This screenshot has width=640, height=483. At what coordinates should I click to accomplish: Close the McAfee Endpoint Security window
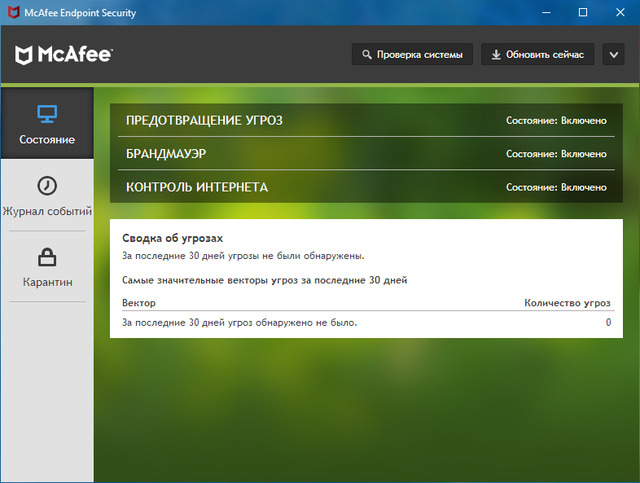click(619, 12)
